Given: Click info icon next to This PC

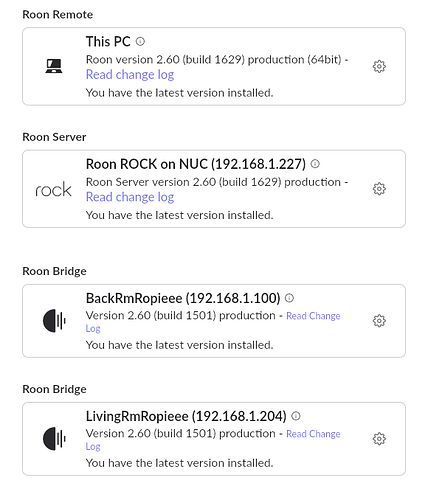Looking at the screenshot, I should pyautogui.click(x=140, y=41).
